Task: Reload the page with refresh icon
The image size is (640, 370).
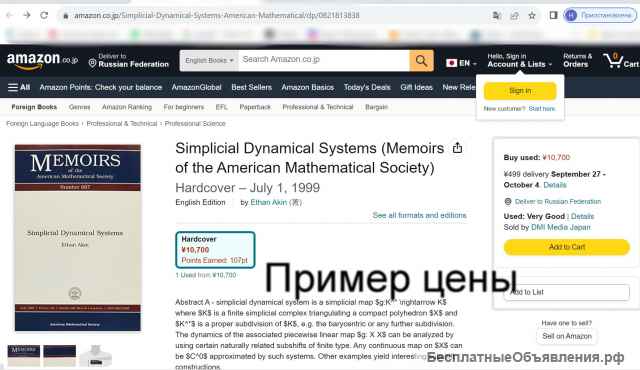Action: [x=44, y=16]
